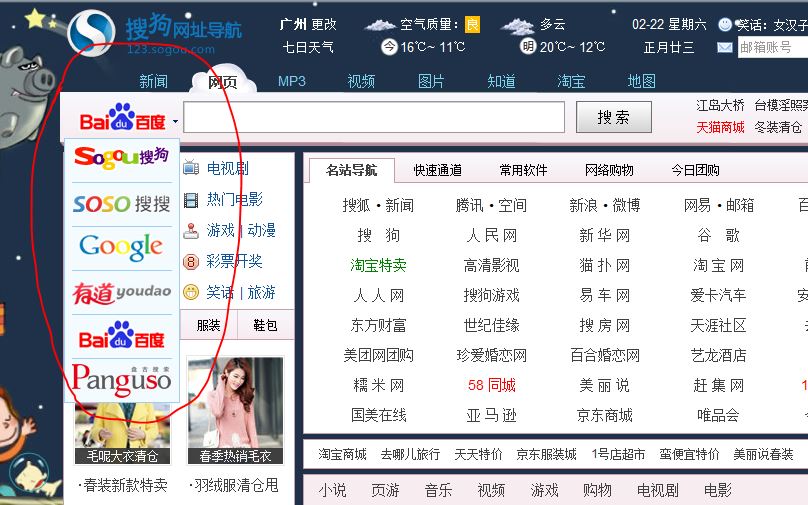Viewport: 808px width, 505px height.
Task: Click the laughing face icon beside 笑话
Action: point(191,293)
